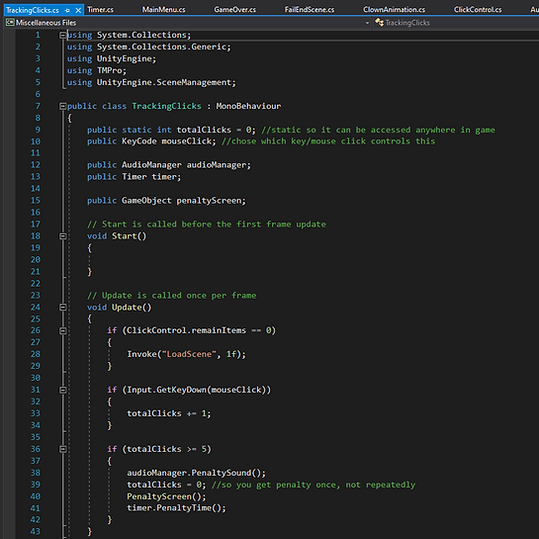The image size is (539, 539).
Task: Switch to the Timer.cs tab
Action: pos(100,10)
